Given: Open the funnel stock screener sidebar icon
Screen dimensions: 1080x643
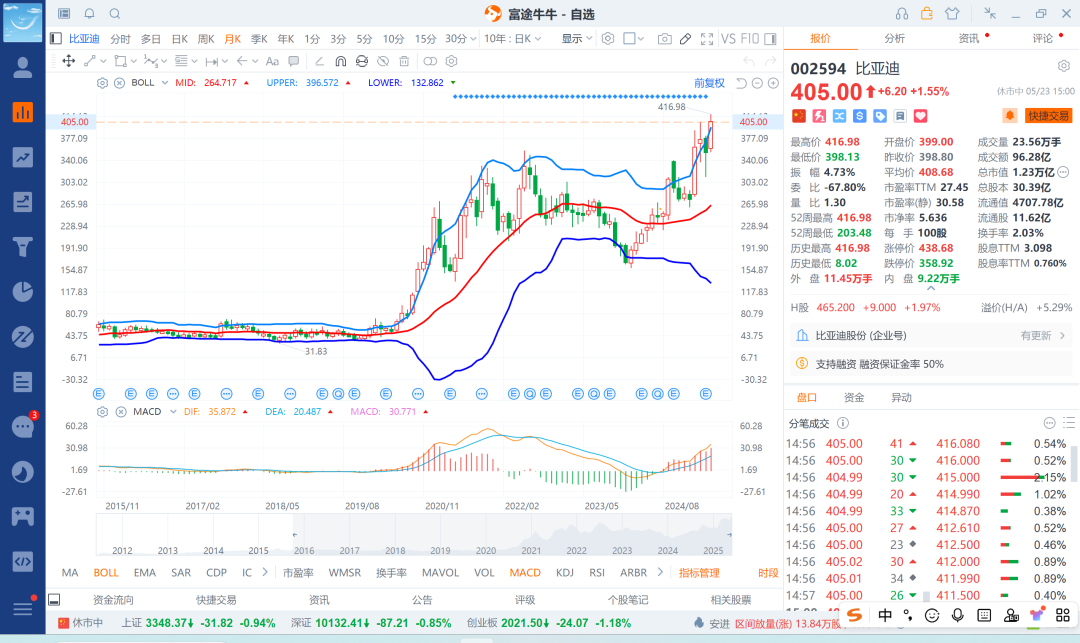Looking at the screenshot, I should [23, 246].
